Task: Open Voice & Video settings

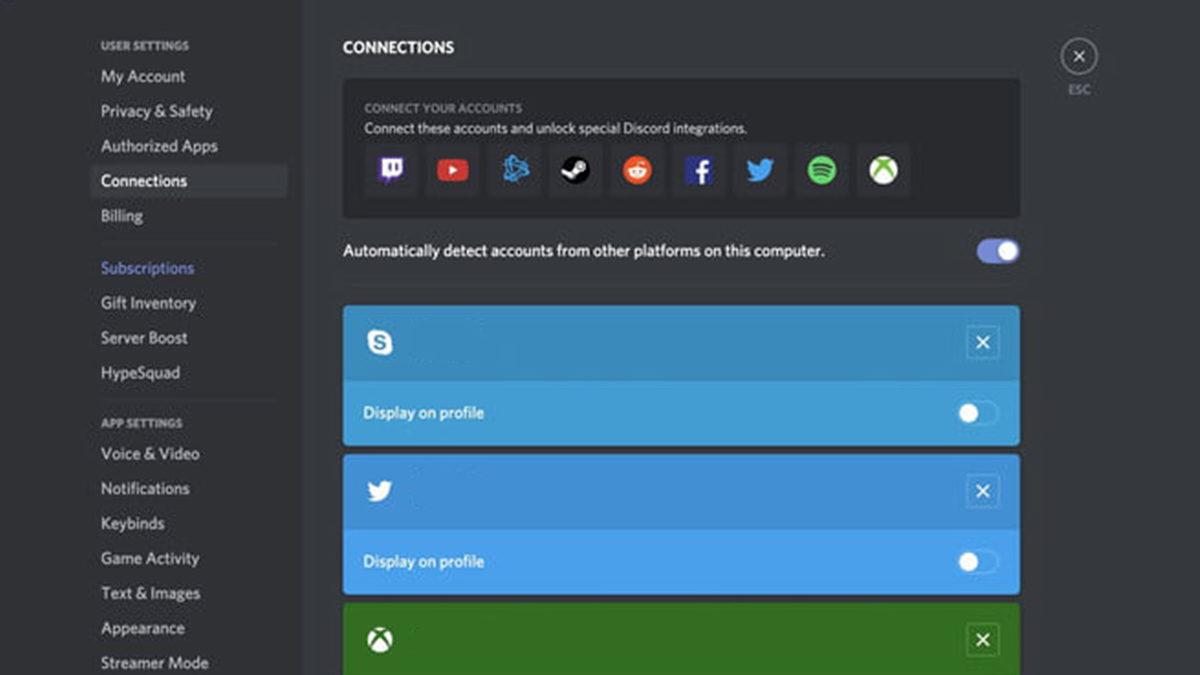Action: coord(149,453)
